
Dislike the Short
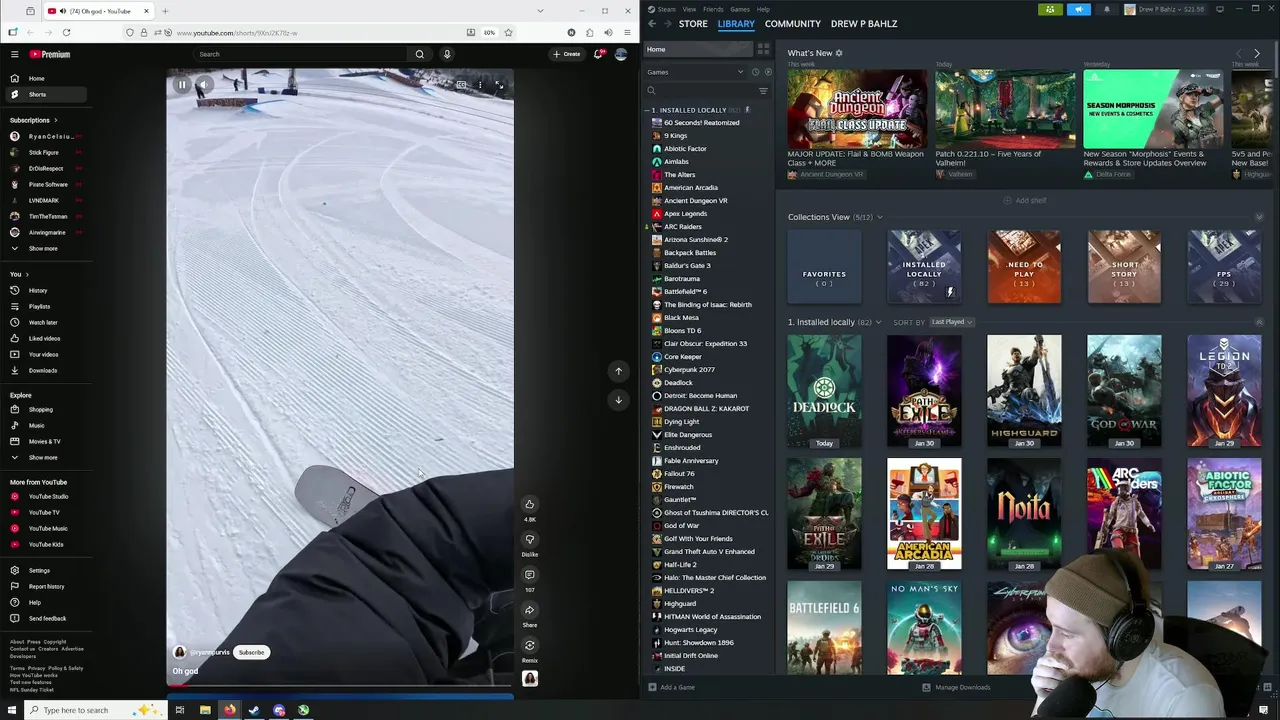pyautogui.click(x=530, y=539)
